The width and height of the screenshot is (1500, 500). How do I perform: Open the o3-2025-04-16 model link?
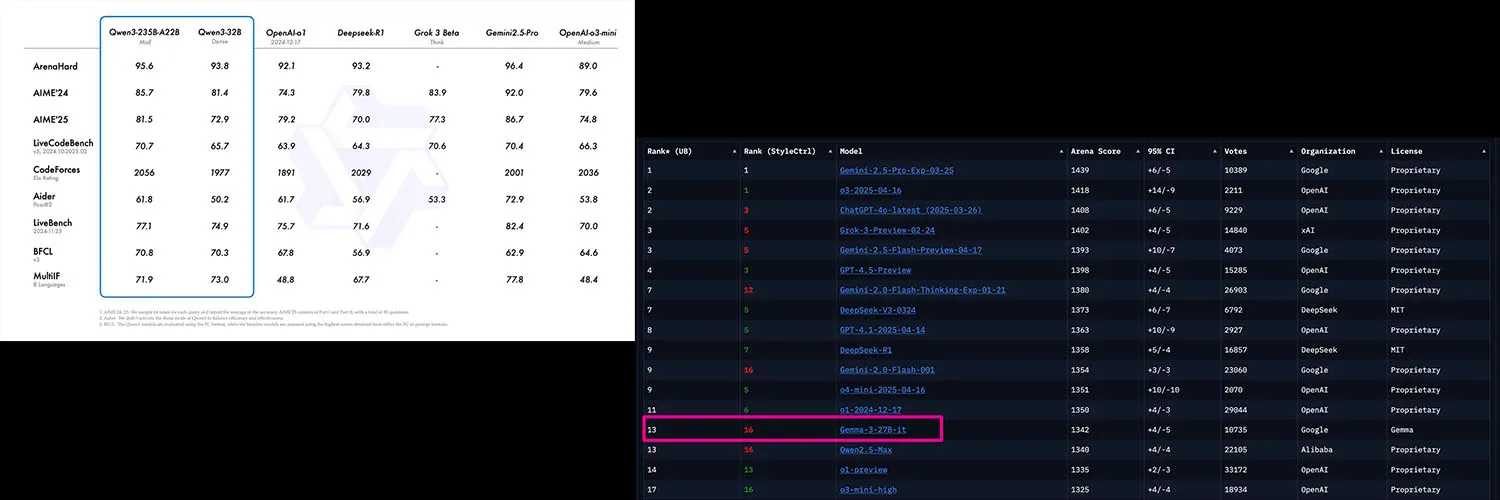(870, 190)
